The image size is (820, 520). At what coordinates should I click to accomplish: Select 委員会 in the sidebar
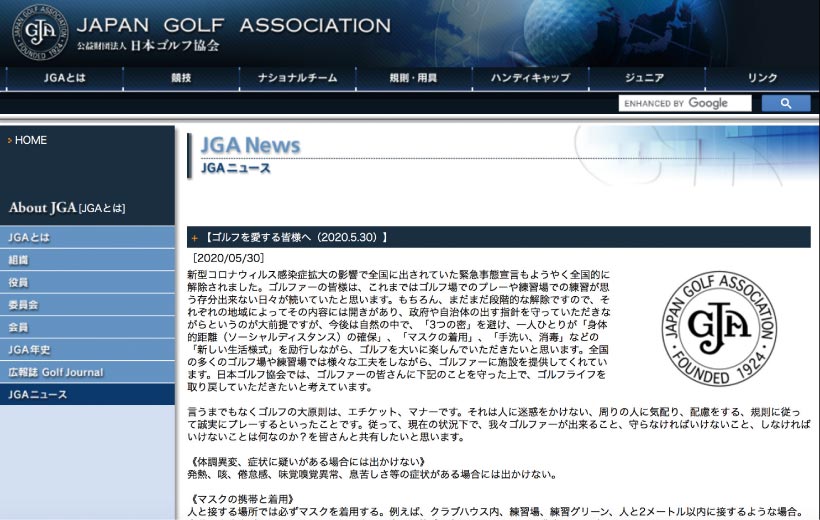coord(24,305)
